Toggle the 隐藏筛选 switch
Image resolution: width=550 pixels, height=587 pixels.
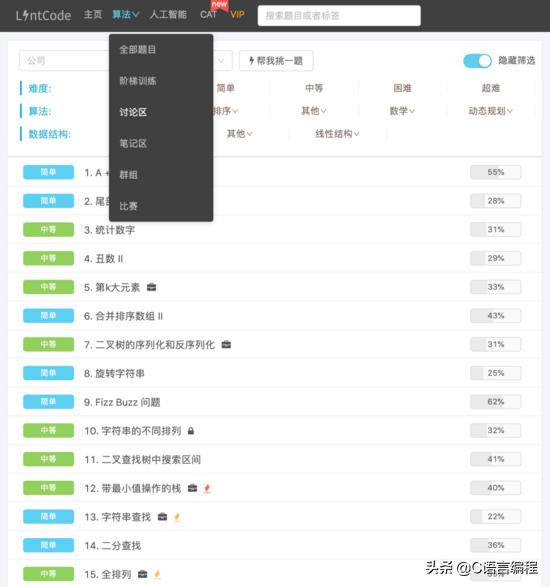coord(477,61)
